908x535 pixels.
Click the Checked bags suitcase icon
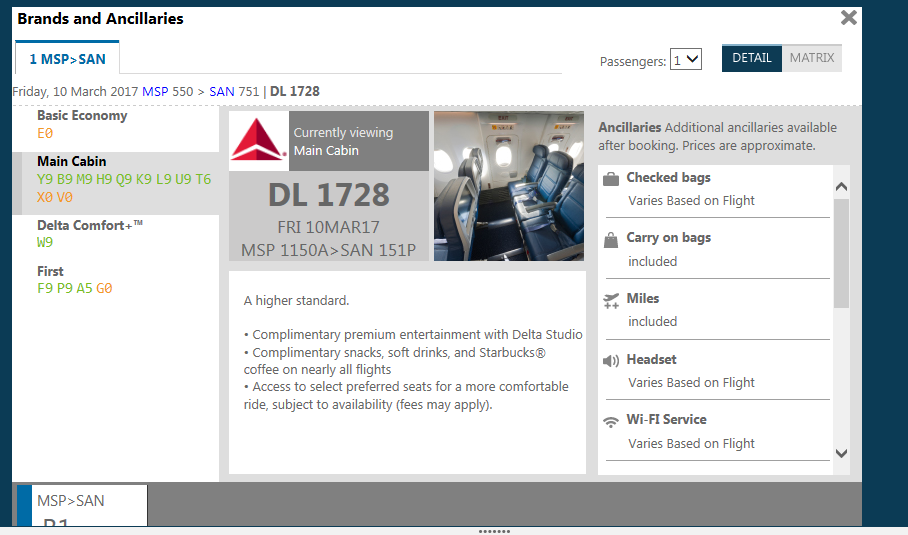tap(611, 179)
